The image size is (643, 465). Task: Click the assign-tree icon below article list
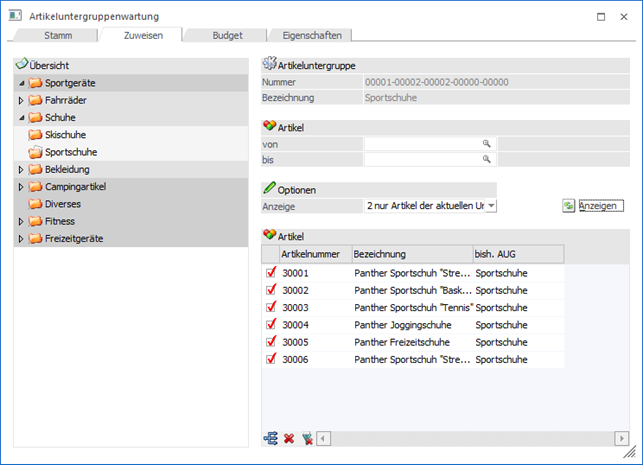tap(270, 438)
